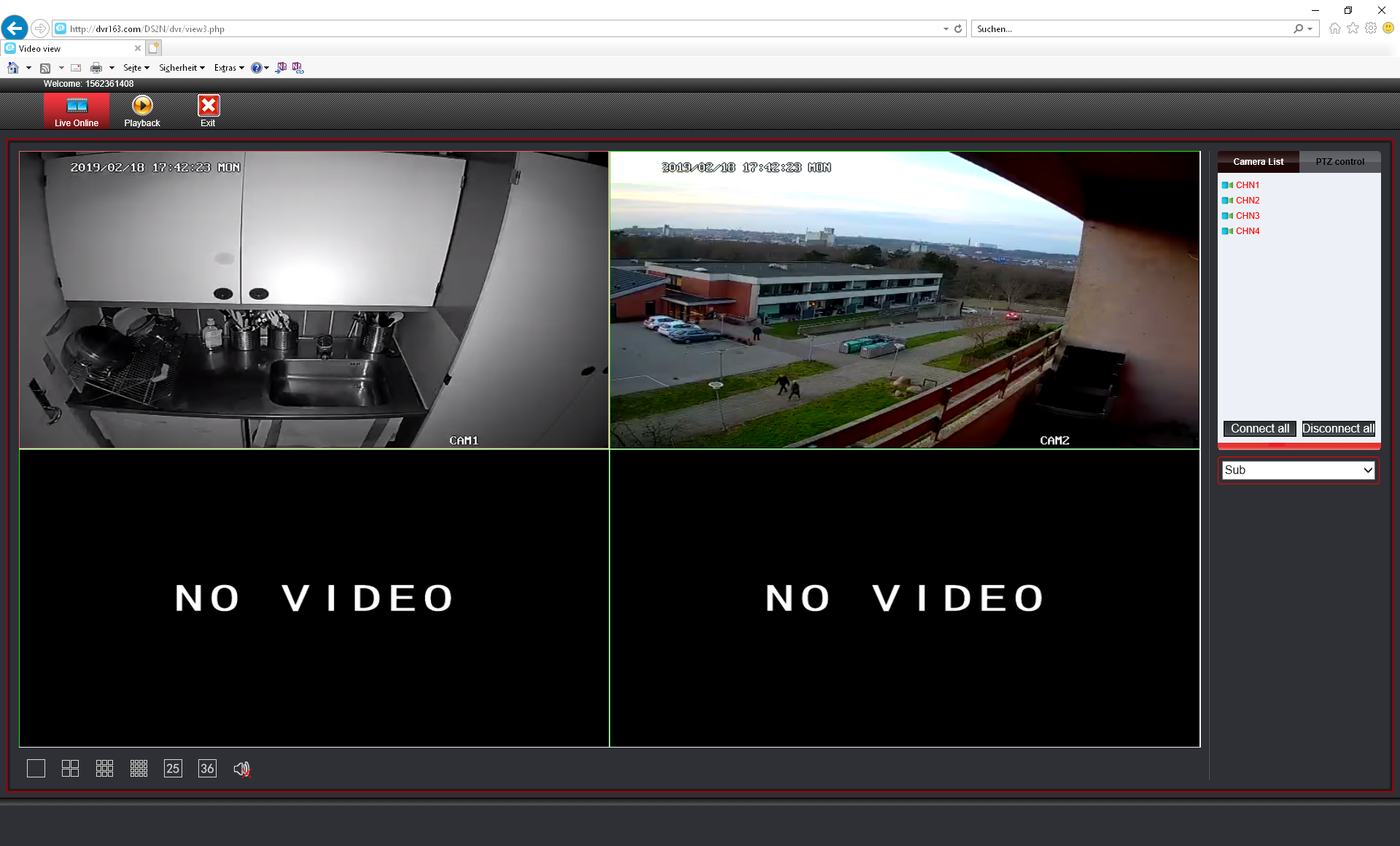Select the nine-split grid layout icon
The height and width of the screenshot is (846, 1400).
[104, 769]
